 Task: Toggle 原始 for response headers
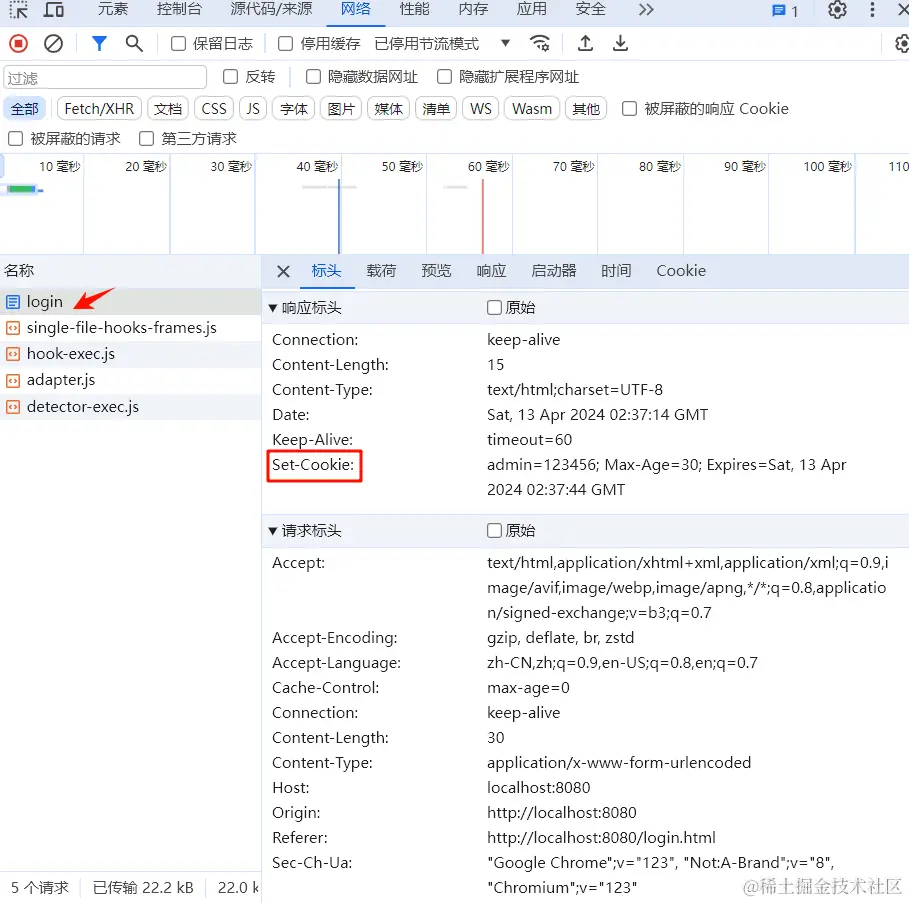point(494,308)
